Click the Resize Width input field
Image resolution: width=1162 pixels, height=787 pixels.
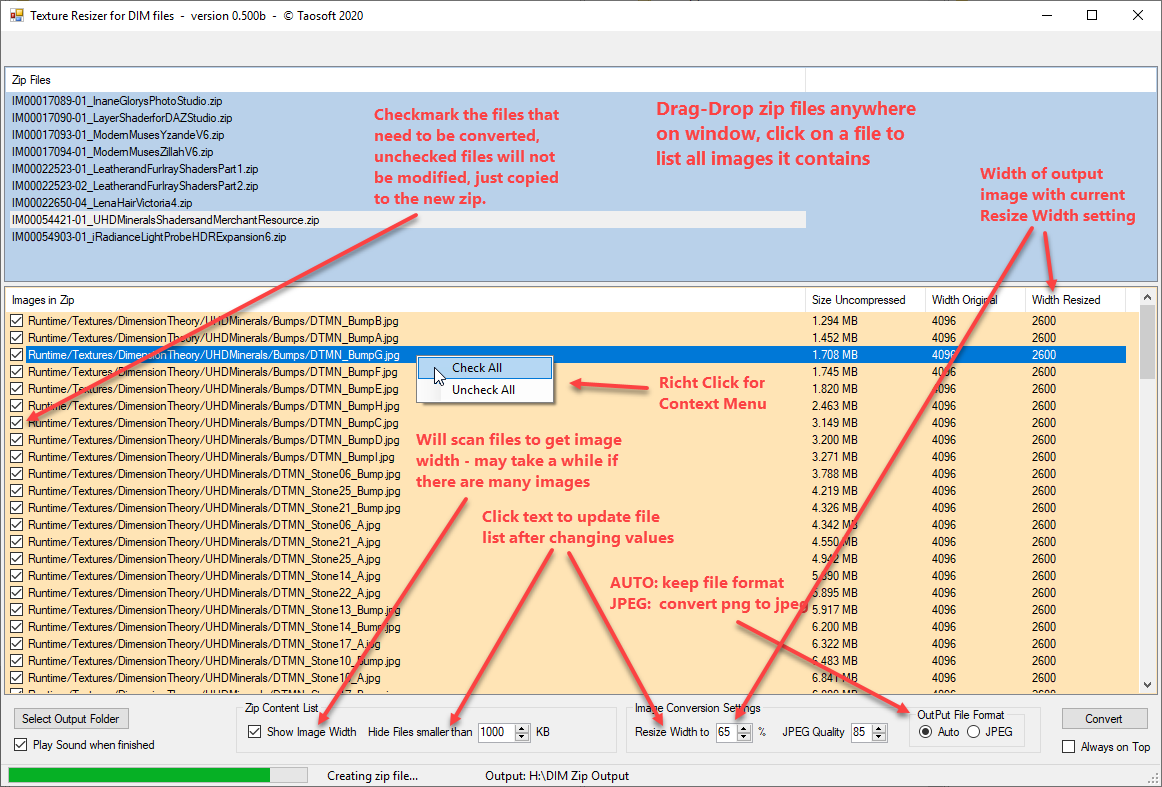[726, 732]
